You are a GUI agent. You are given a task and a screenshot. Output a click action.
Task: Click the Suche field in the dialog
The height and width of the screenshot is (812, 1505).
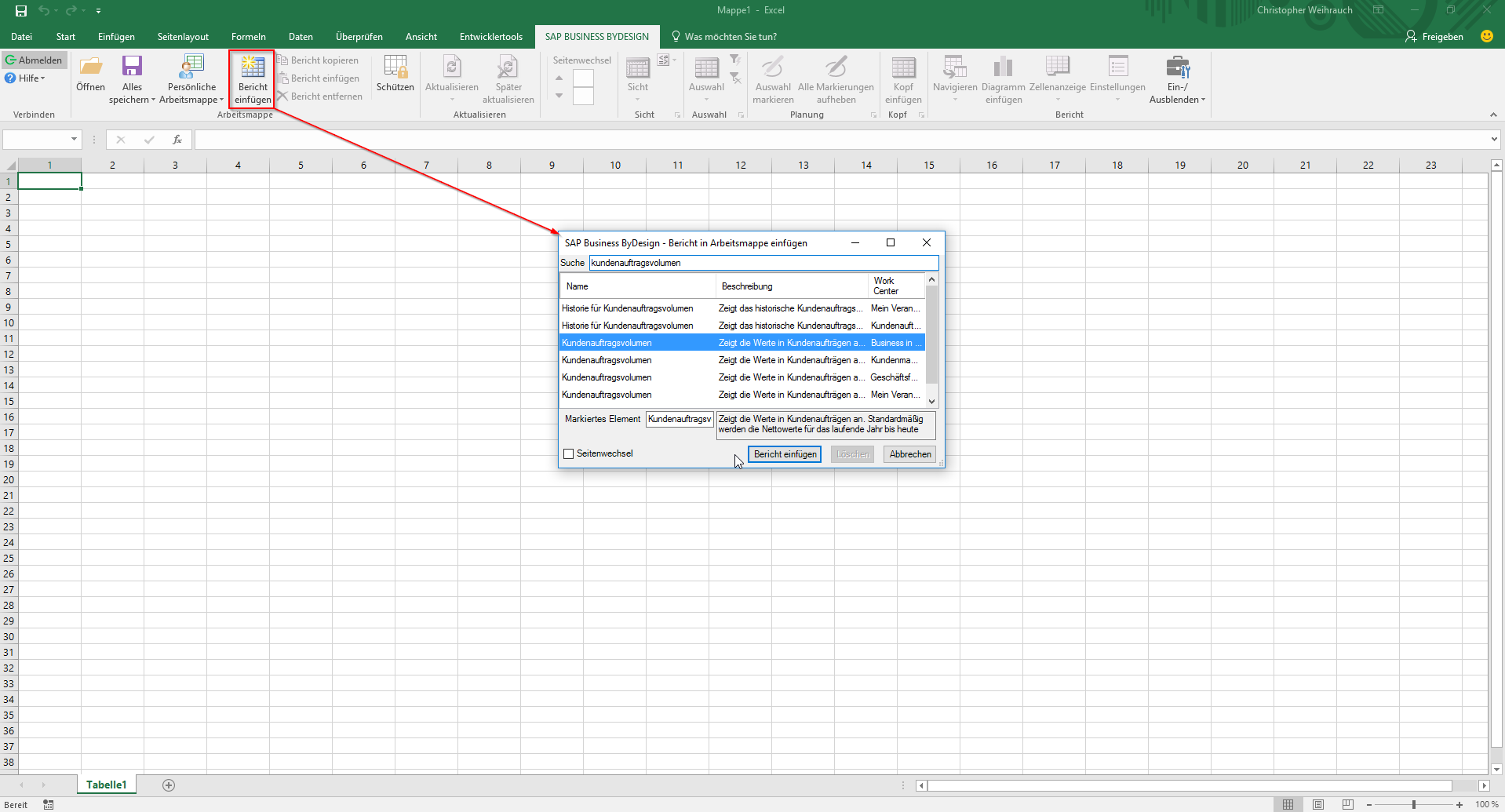(x=763, y=263)
